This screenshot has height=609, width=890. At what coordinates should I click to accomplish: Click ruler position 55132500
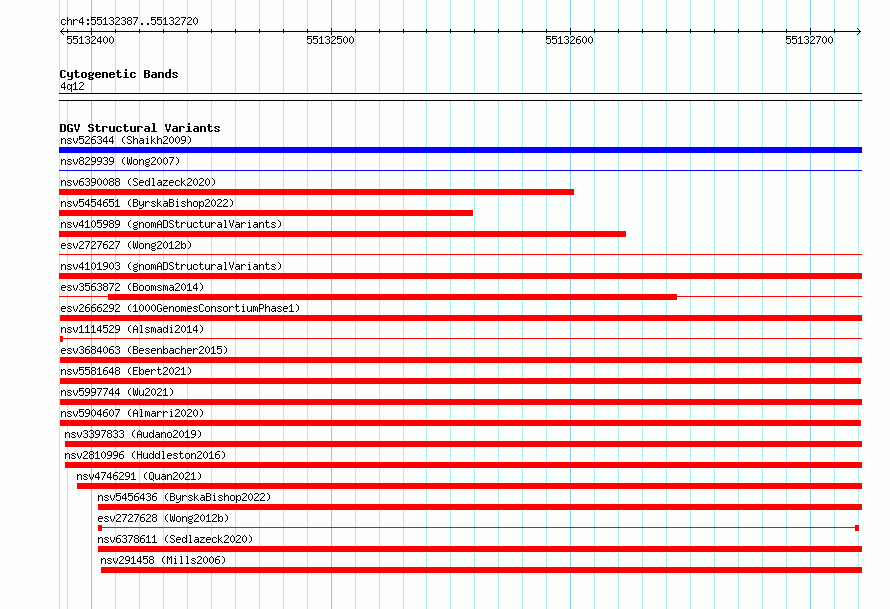click(x=330, y=40)
